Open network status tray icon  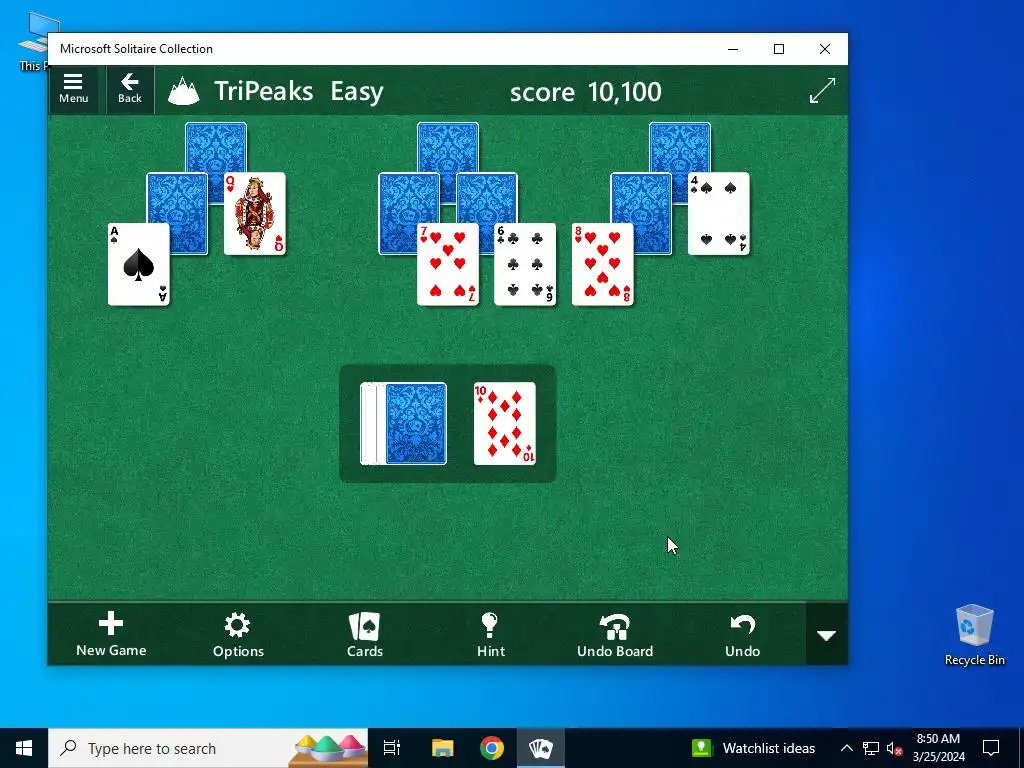coord(871,748)
